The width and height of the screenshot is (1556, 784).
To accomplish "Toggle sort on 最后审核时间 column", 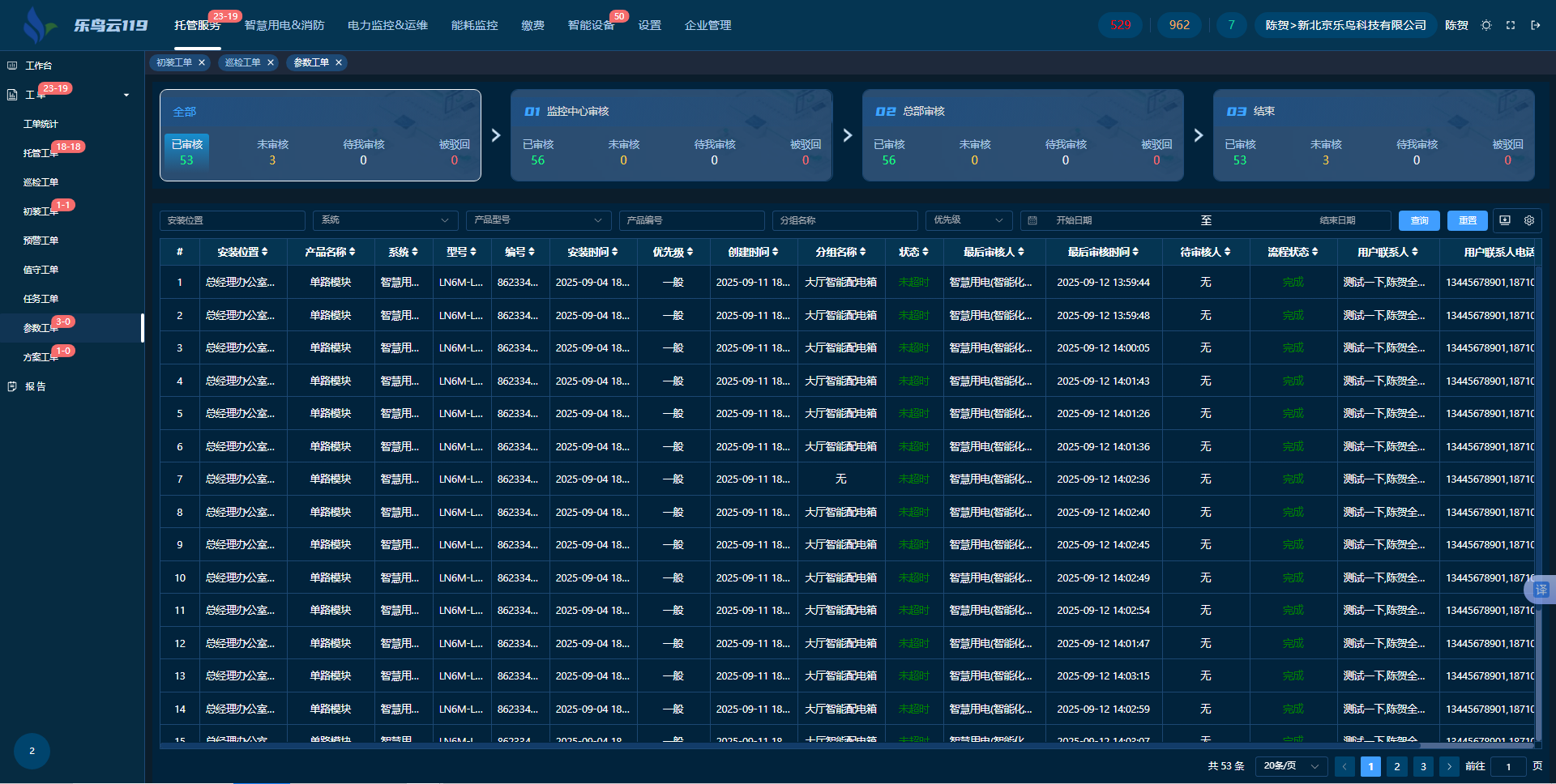I will pos(1135,252).
